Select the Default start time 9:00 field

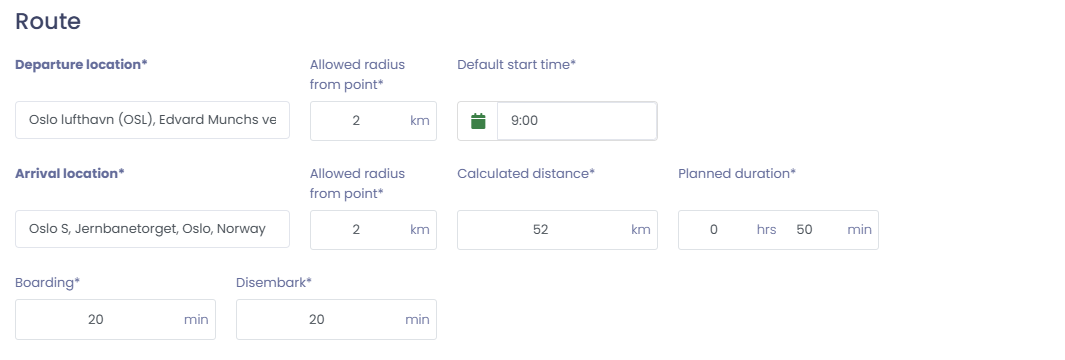[x=577, y=121]
